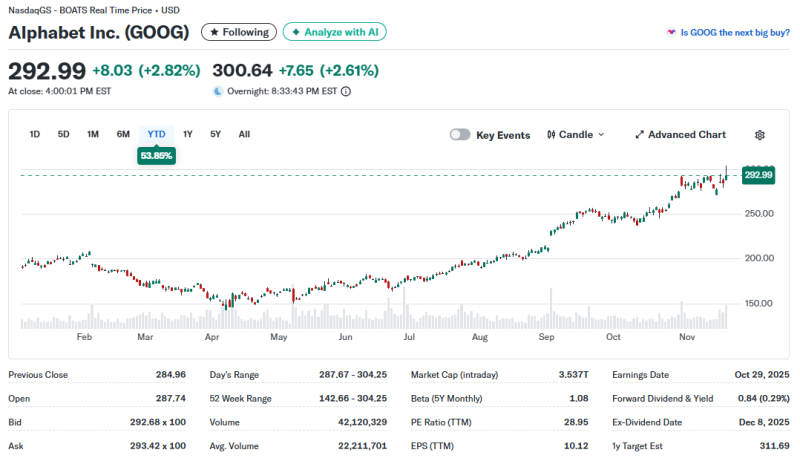800x464 pixels.
Task: Click the 292.99 current price marker on chart
Action: pyautogui.click(x=759, y=175)
